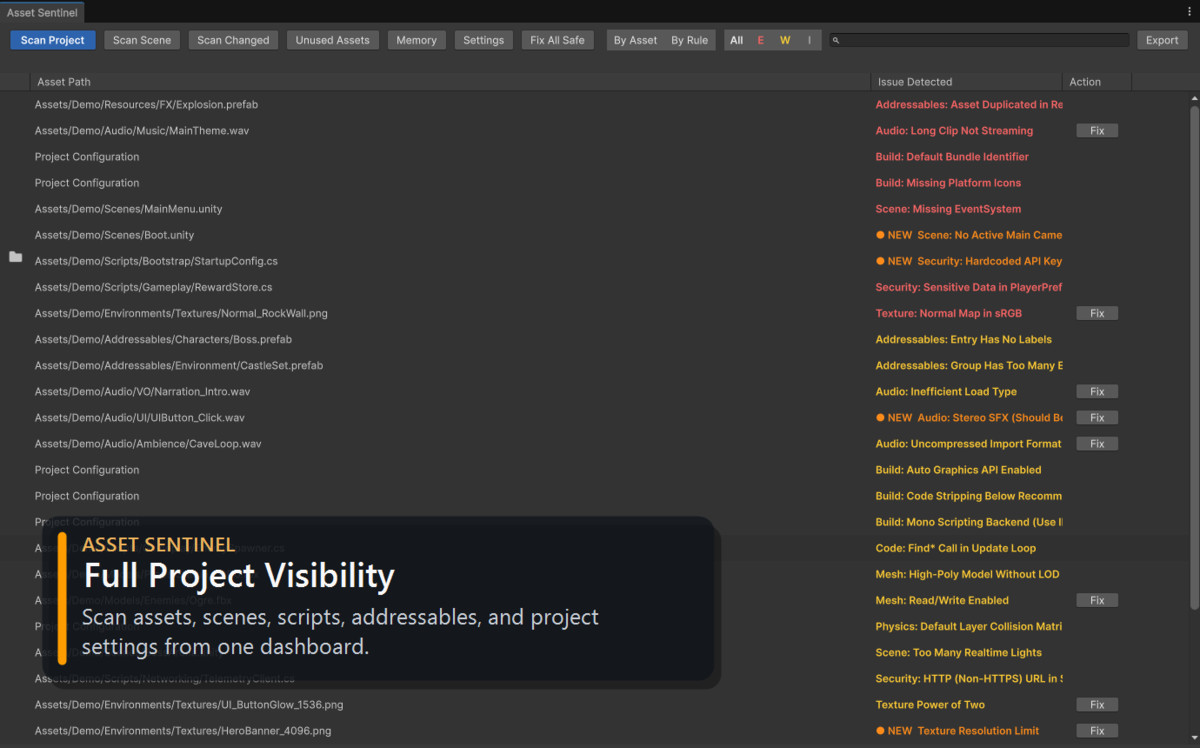This screenshot has width=1200, height=748.
Task: Click Build: Default Bundle Identifier issue
Action: click(952, 157)
